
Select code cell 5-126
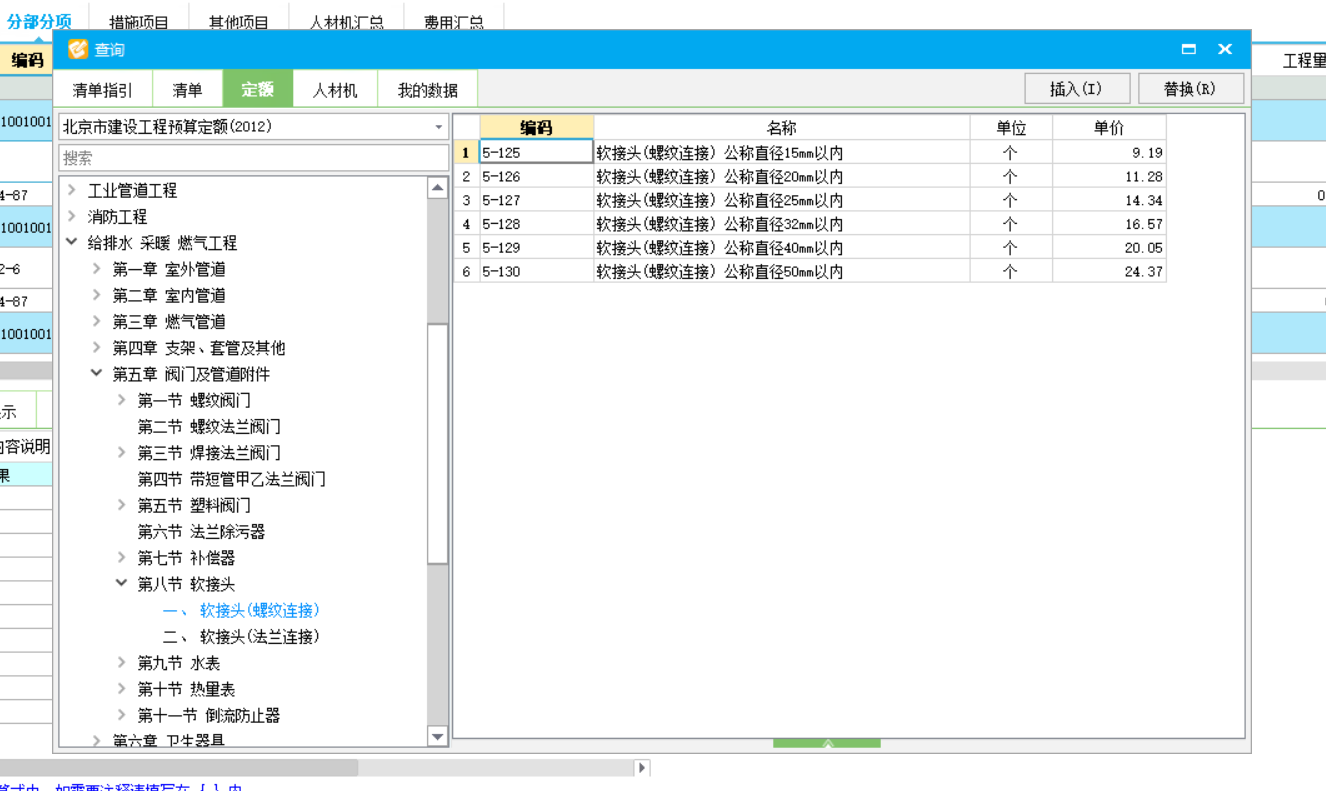(536, 176)
